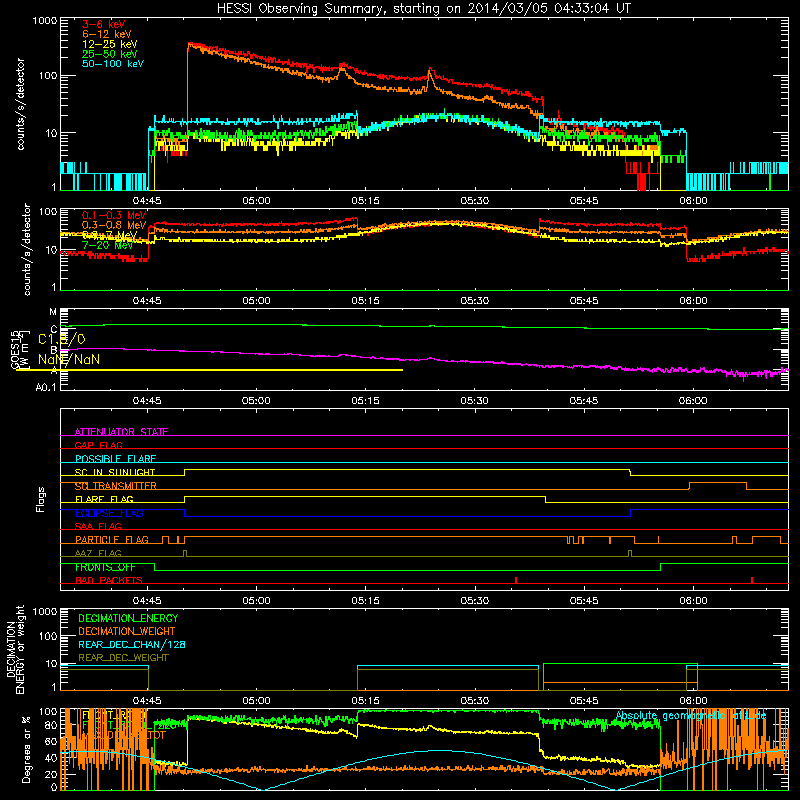Click the green 25-50 keV legend entry
Image resolution: width=800 pixels, height=800 pixels.
coord(110,54)
